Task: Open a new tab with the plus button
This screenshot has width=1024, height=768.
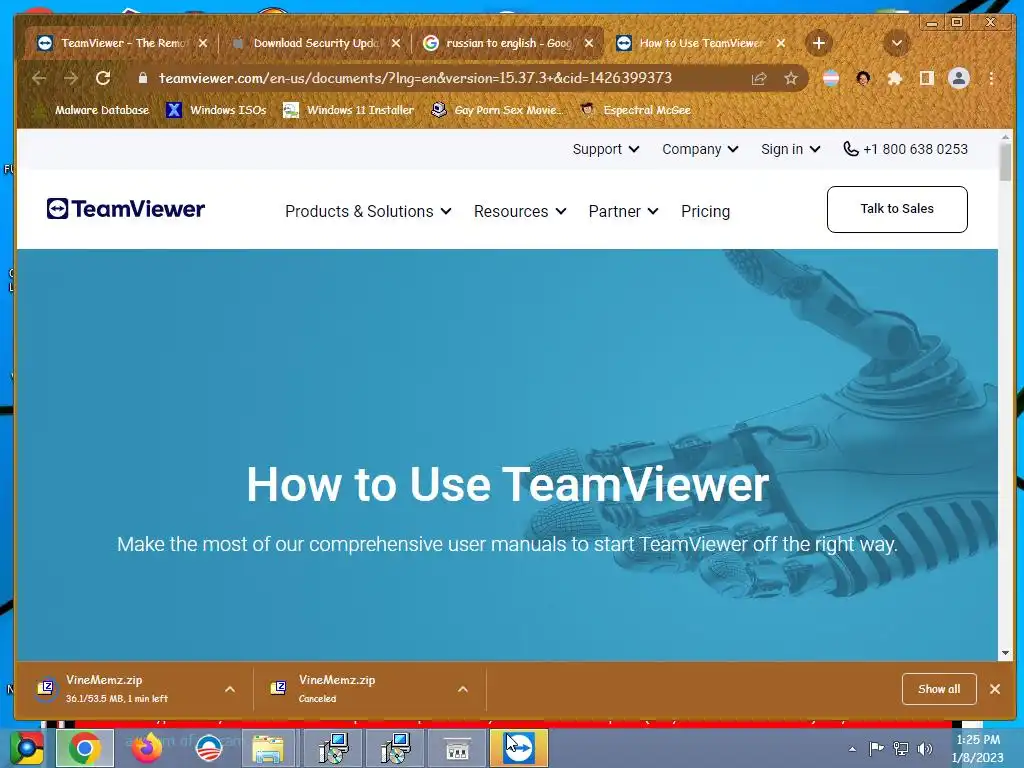Action: pos(819,43)
